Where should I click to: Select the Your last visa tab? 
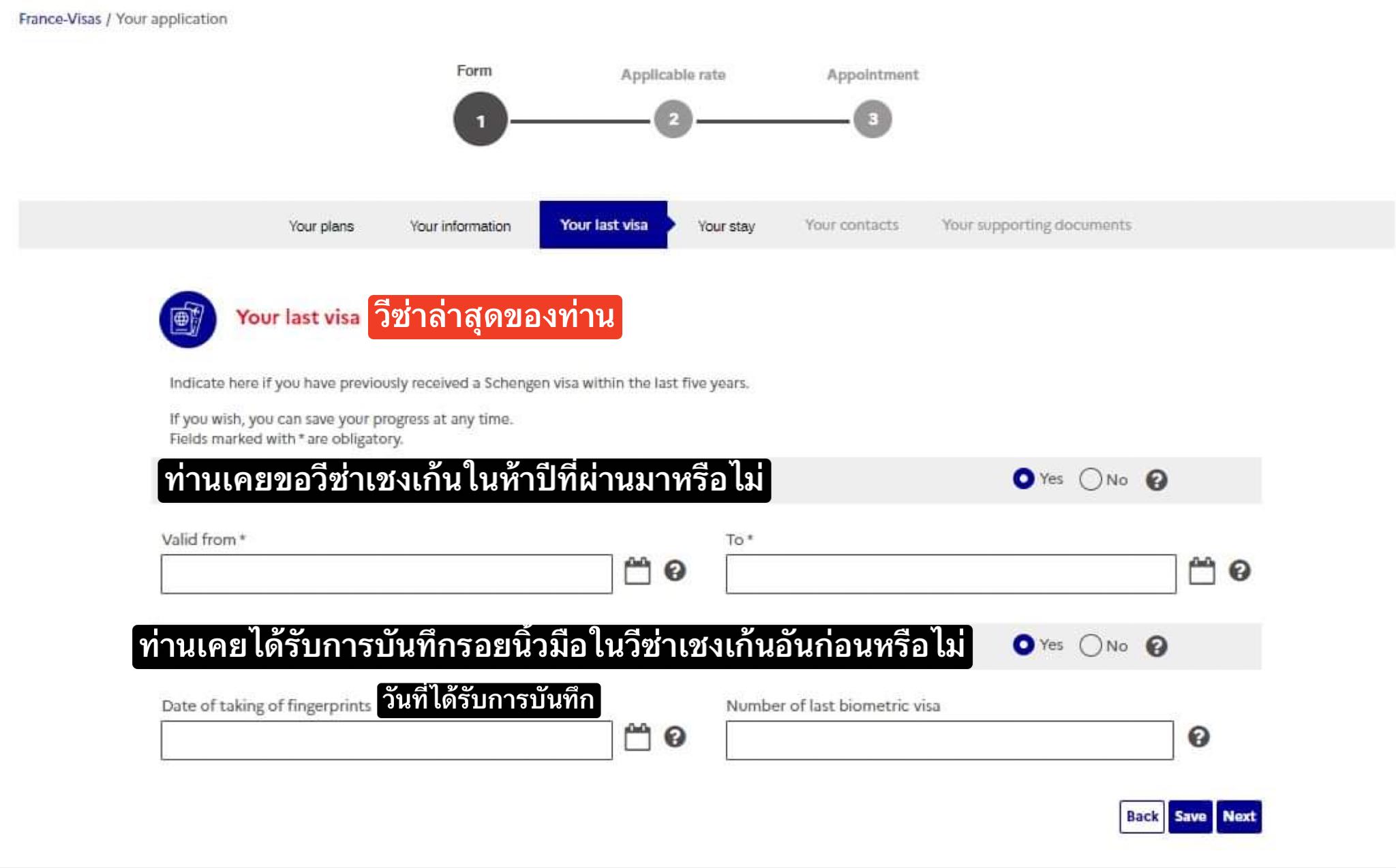coord(603,225)
